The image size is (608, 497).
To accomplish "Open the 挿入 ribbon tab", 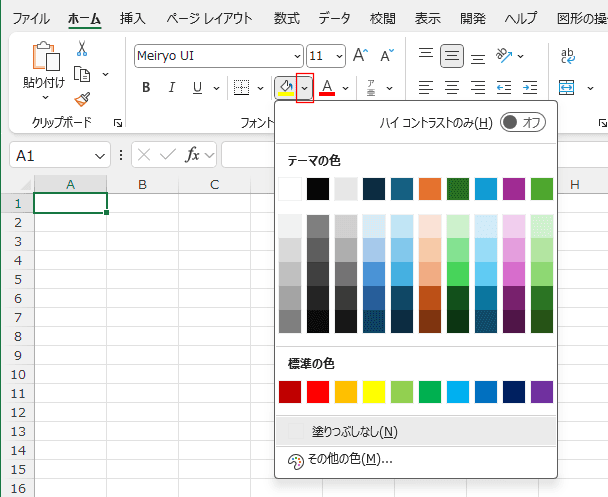I will (x=132, y=18).
